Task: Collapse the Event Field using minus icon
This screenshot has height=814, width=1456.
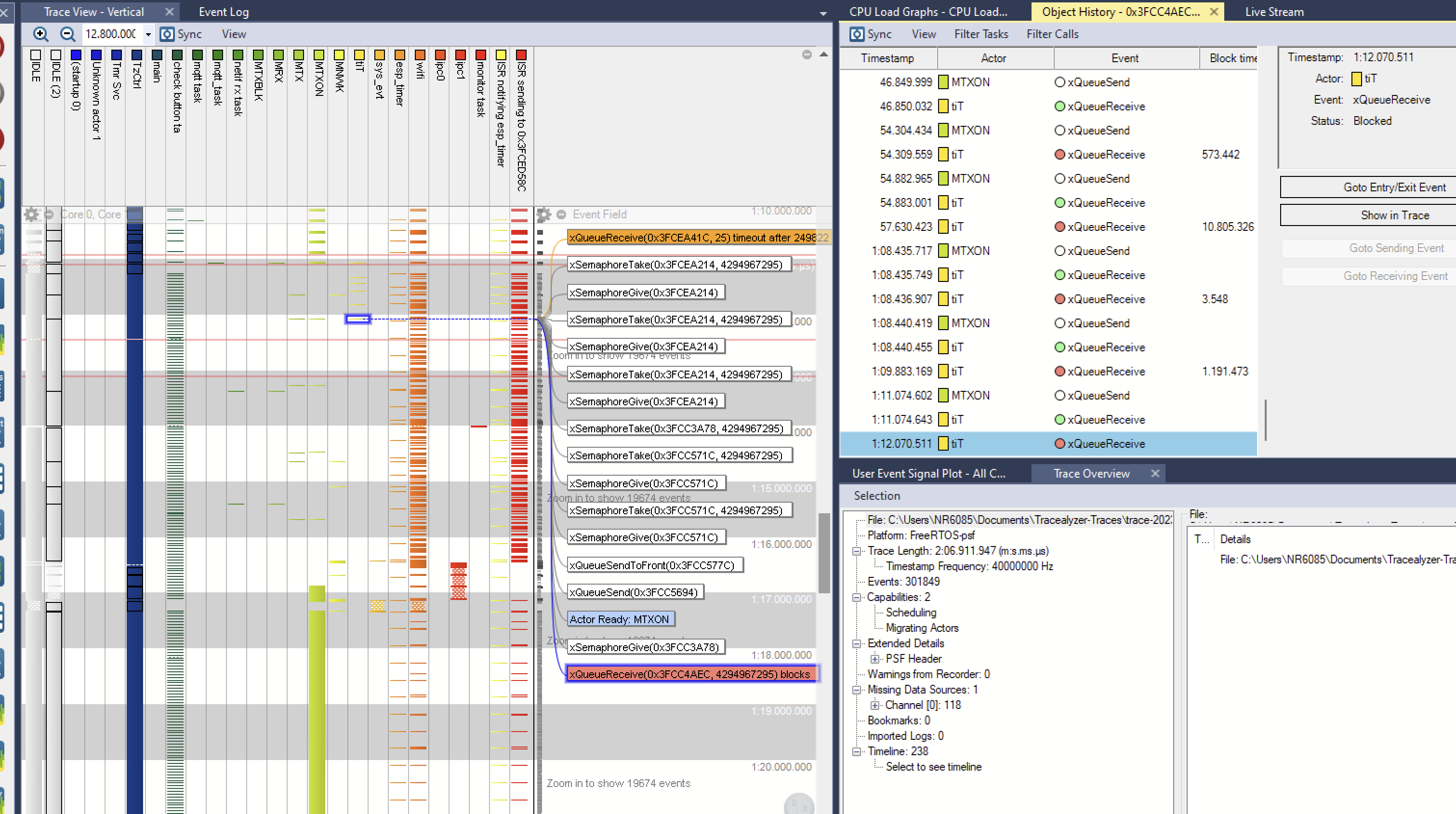Action: point(561,214)
